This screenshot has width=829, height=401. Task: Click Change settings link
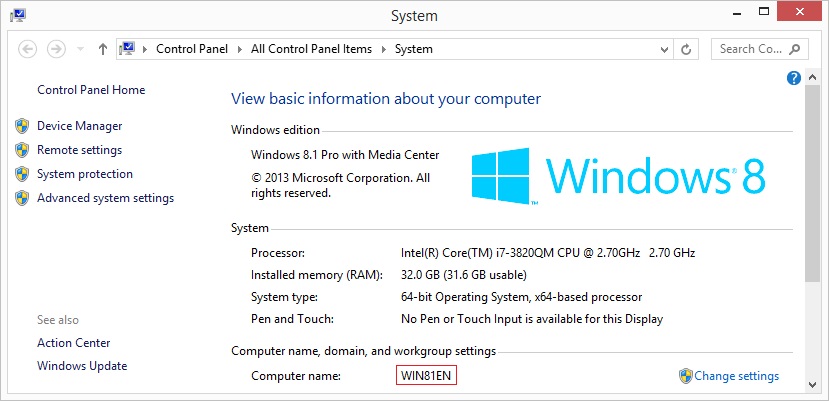tap(736, 376)
